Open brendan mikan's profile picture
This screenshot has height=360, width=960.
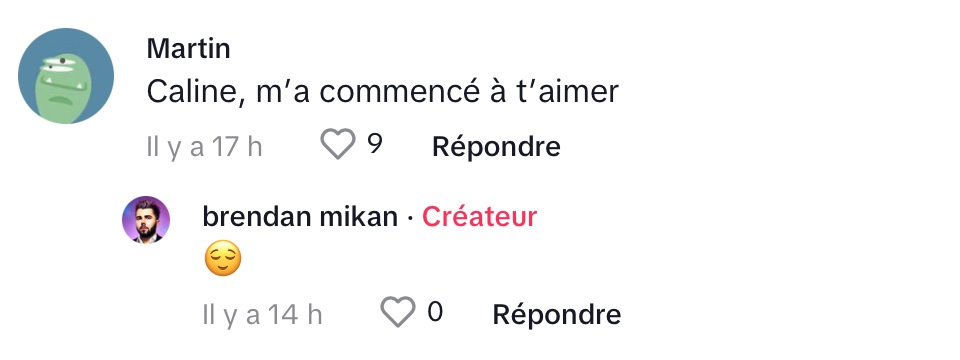[x=146, y=220]
